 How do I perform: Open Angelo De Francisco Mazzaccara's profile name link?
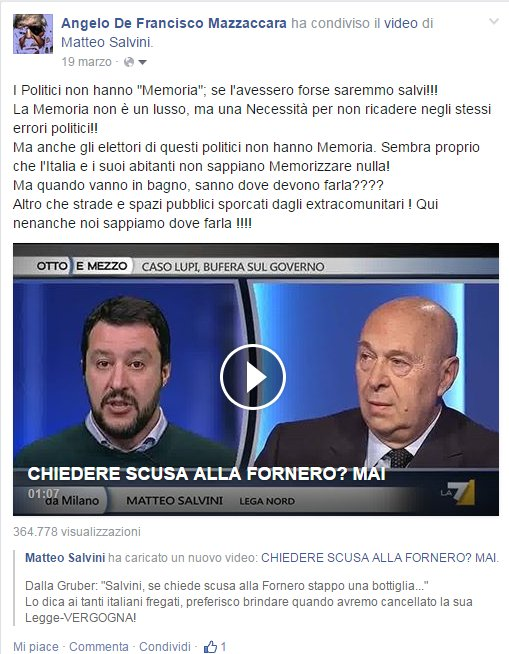(x=174, y=23)
